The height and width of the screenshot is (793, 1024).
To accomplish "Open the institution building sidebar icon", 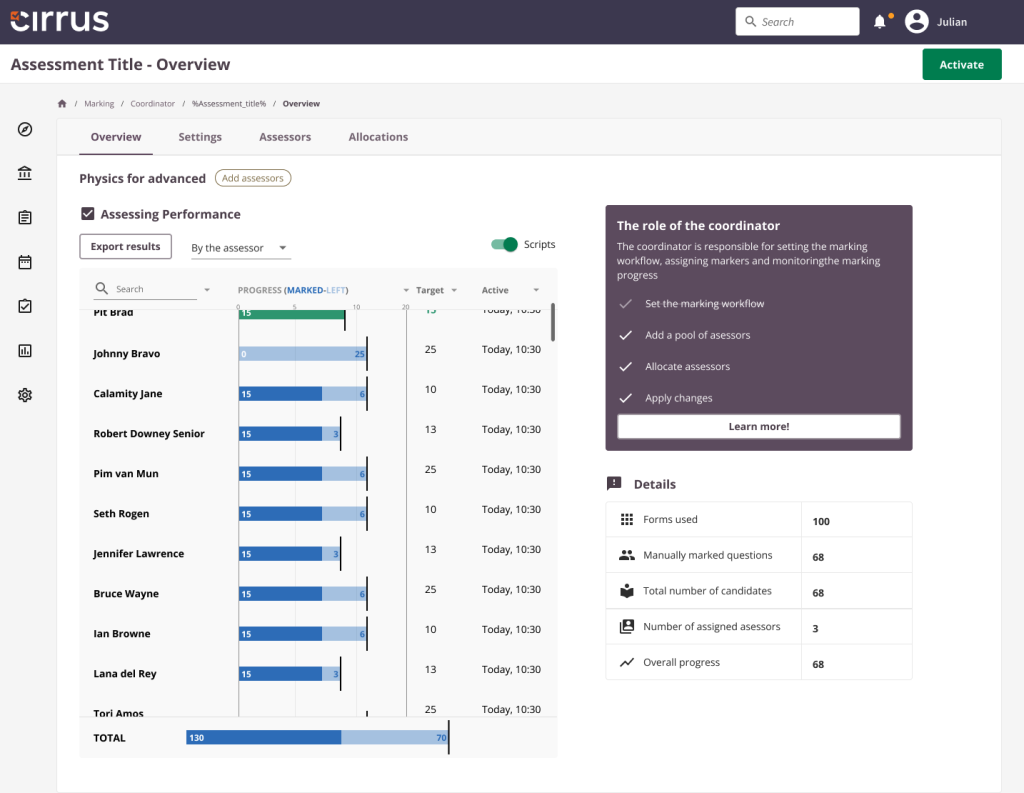I will (x=25, y=173).
